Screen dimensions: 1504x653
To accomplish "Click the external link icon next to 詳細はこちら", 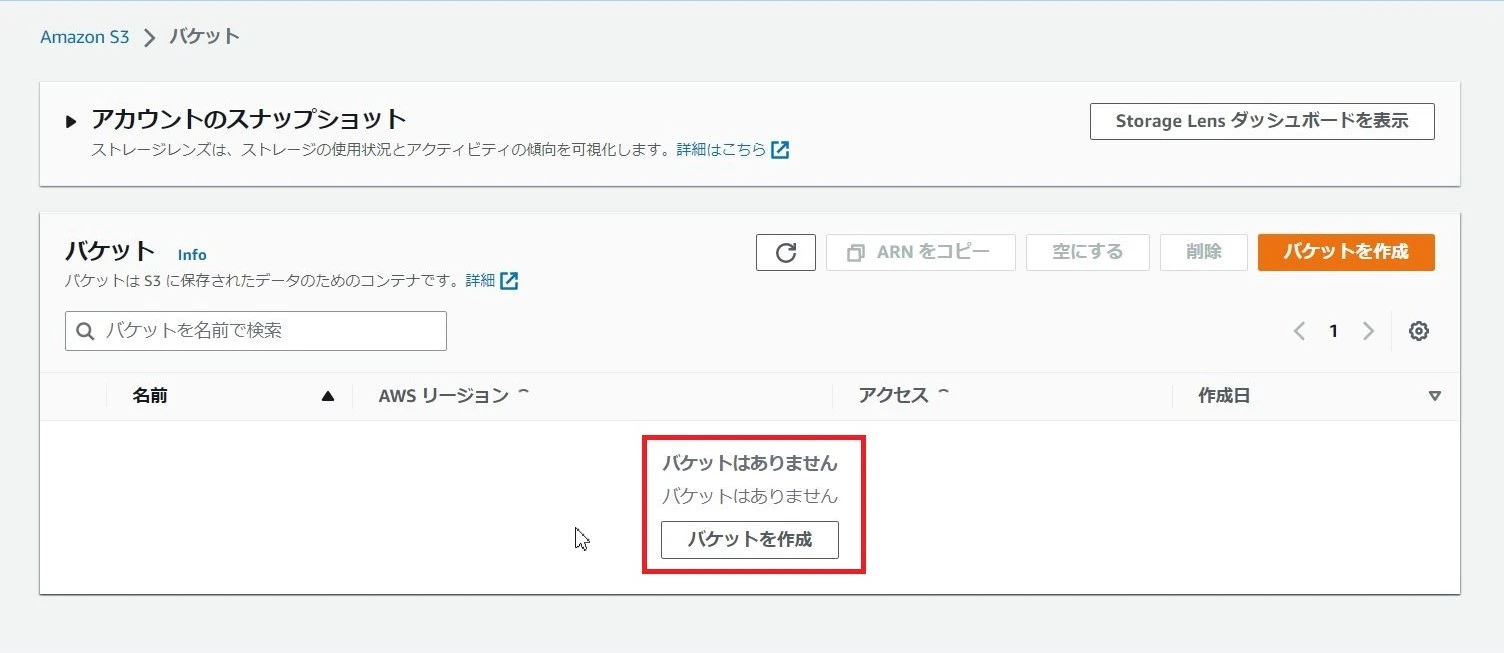I will coord(780,150).
